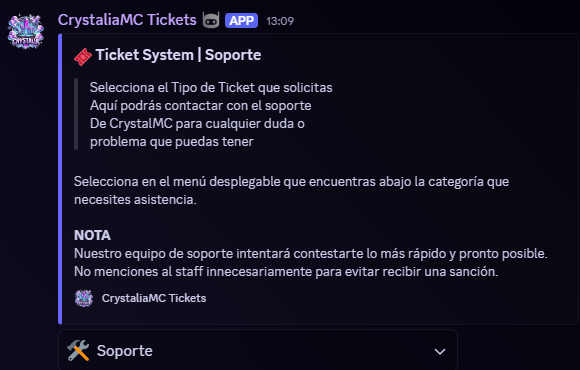The image size is (580, 370).
Task: Click the CrystaliaMC Tickets footer text
Action: click(154, 298)
